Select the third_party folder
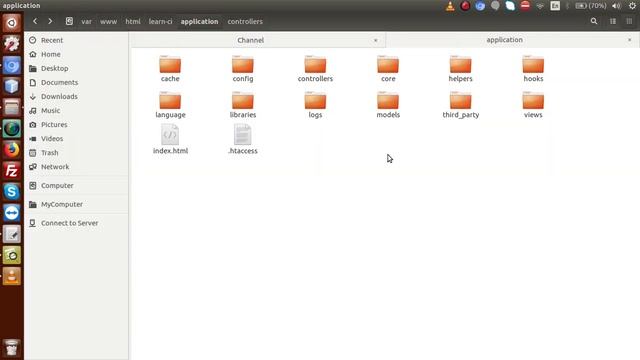This screenshot has height=360, width=640. click(x=460, y=105)
